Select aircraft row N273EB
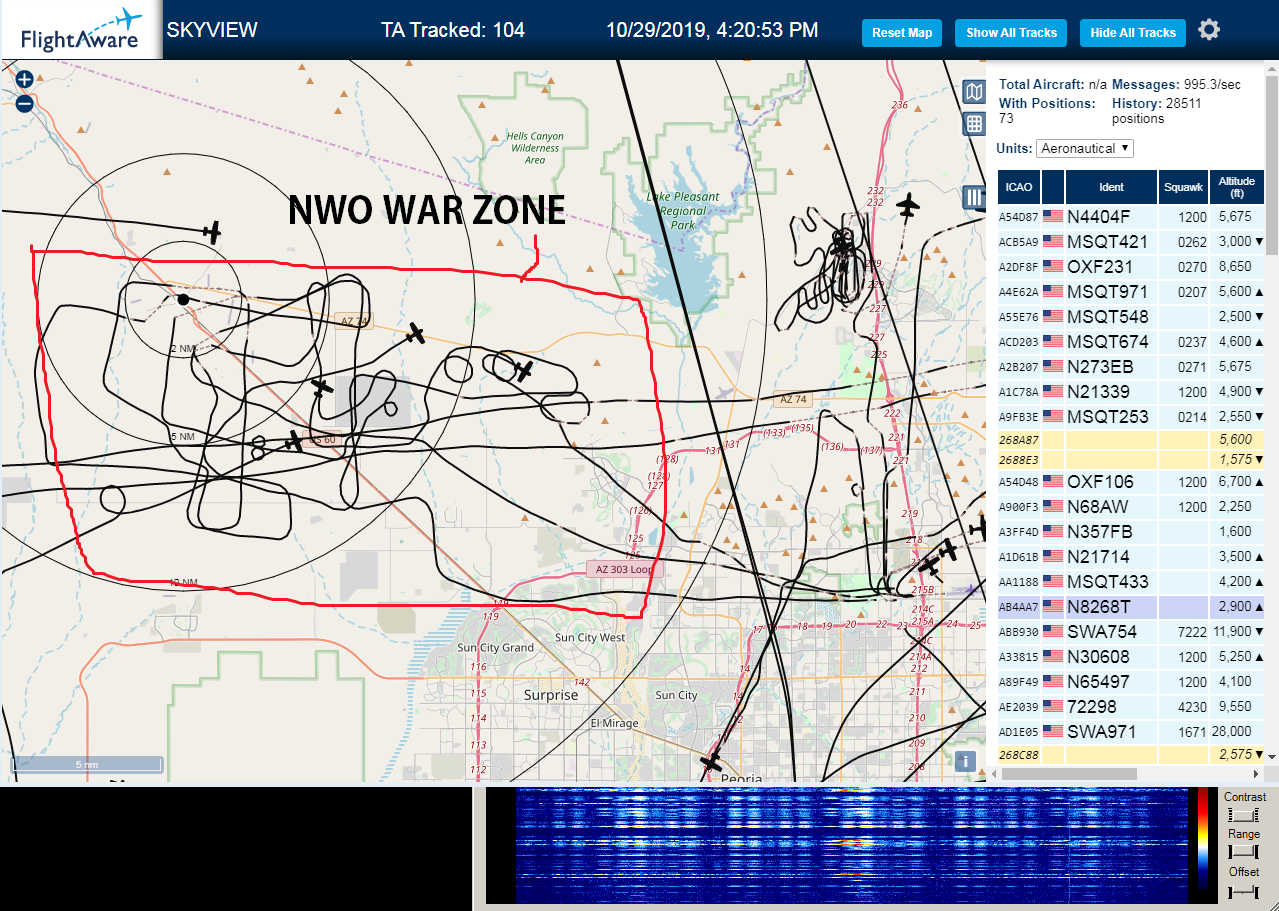 (1131, 367)
